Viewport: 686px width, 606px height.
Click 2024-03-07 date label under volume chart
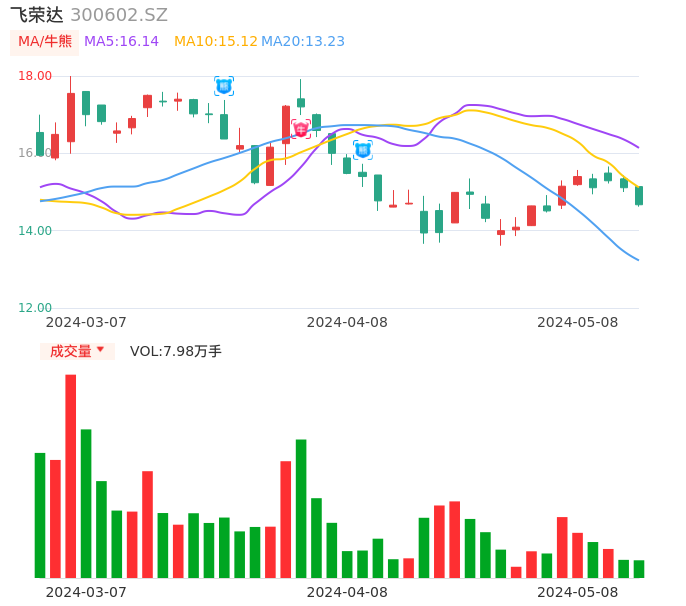pos(86,592)
